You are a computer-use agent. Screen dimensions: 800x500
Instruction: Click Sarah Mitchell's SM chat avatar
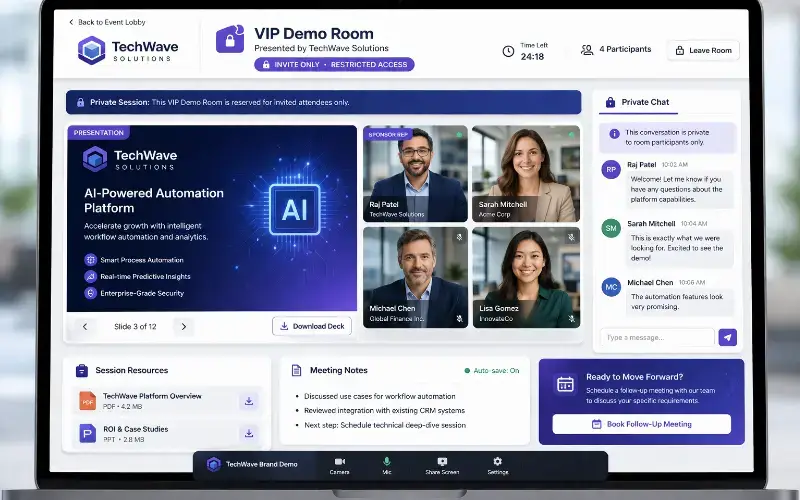611,228
